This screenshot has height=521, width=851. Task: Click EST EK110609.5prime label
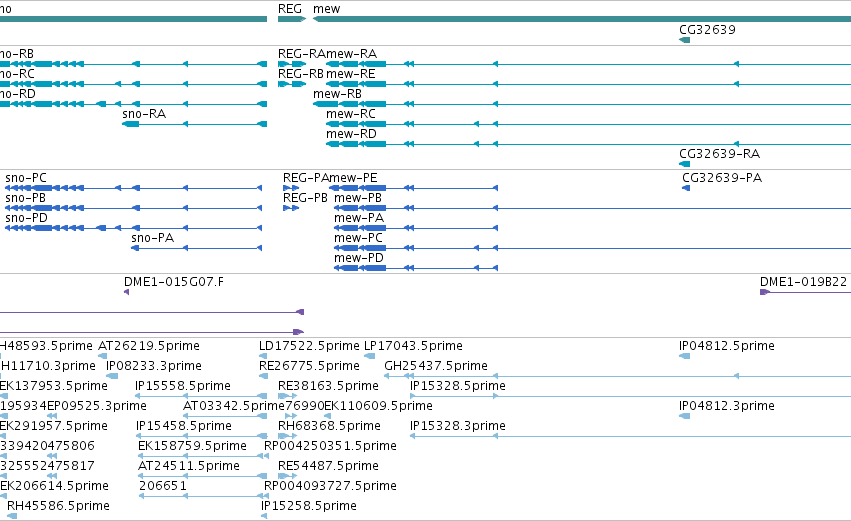coord(378,406)
